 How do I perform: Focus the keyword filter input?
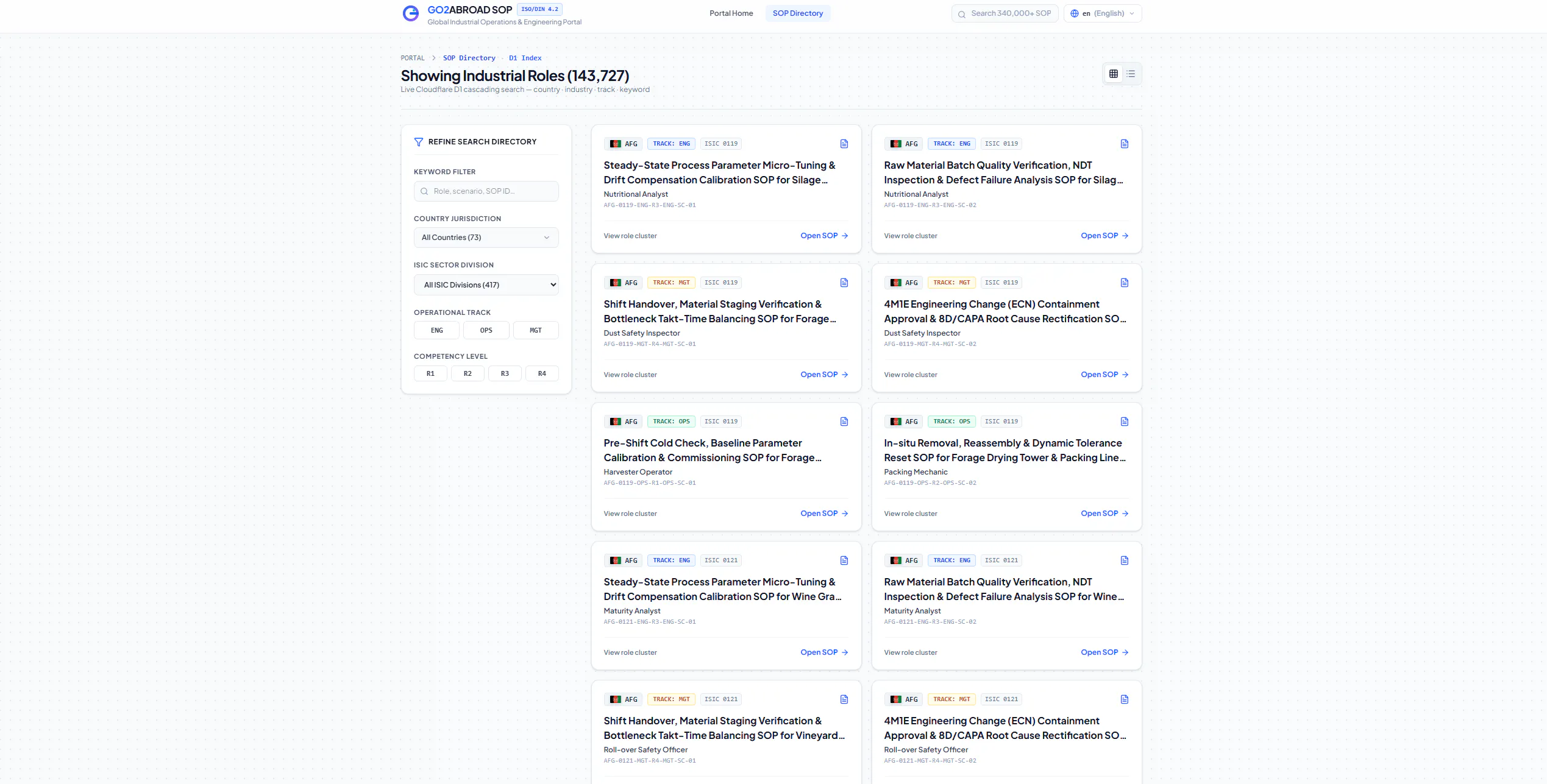(x=486, y=191)
